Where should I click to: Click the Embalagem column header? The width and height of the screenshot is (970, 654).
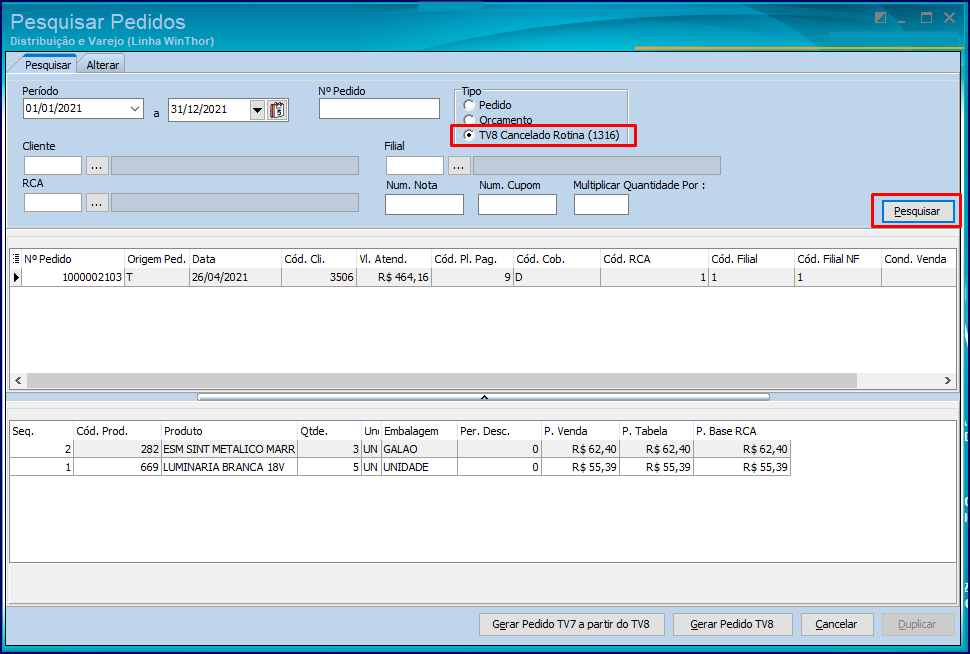pyautogui.click(x=419, y=431)
